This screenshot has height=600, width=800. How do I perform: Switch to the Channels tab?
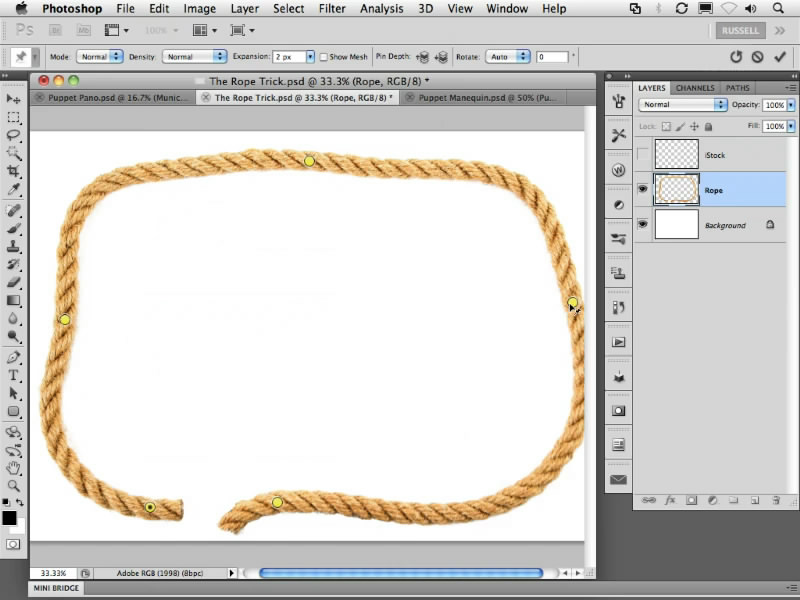(694, 88)
